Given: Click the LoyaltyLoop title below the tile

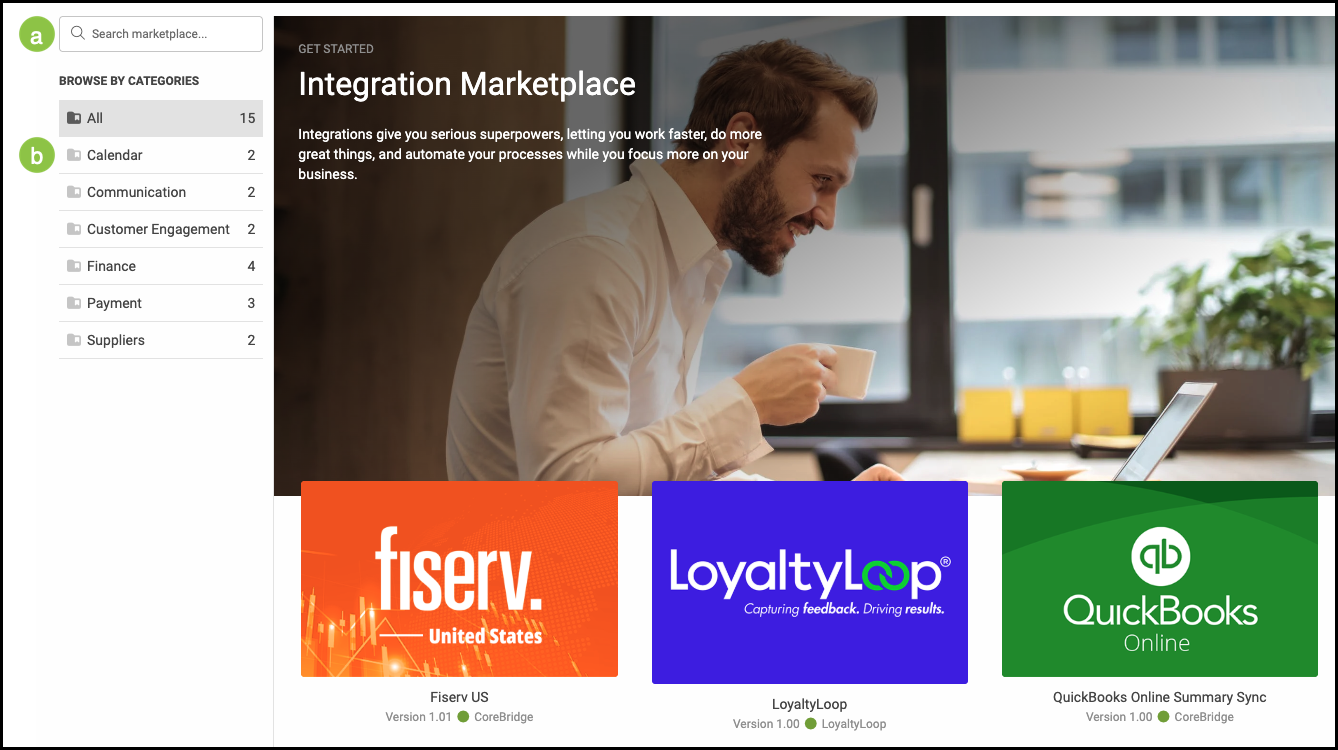Looking at the screenshot, I should [x=810, y=704].
